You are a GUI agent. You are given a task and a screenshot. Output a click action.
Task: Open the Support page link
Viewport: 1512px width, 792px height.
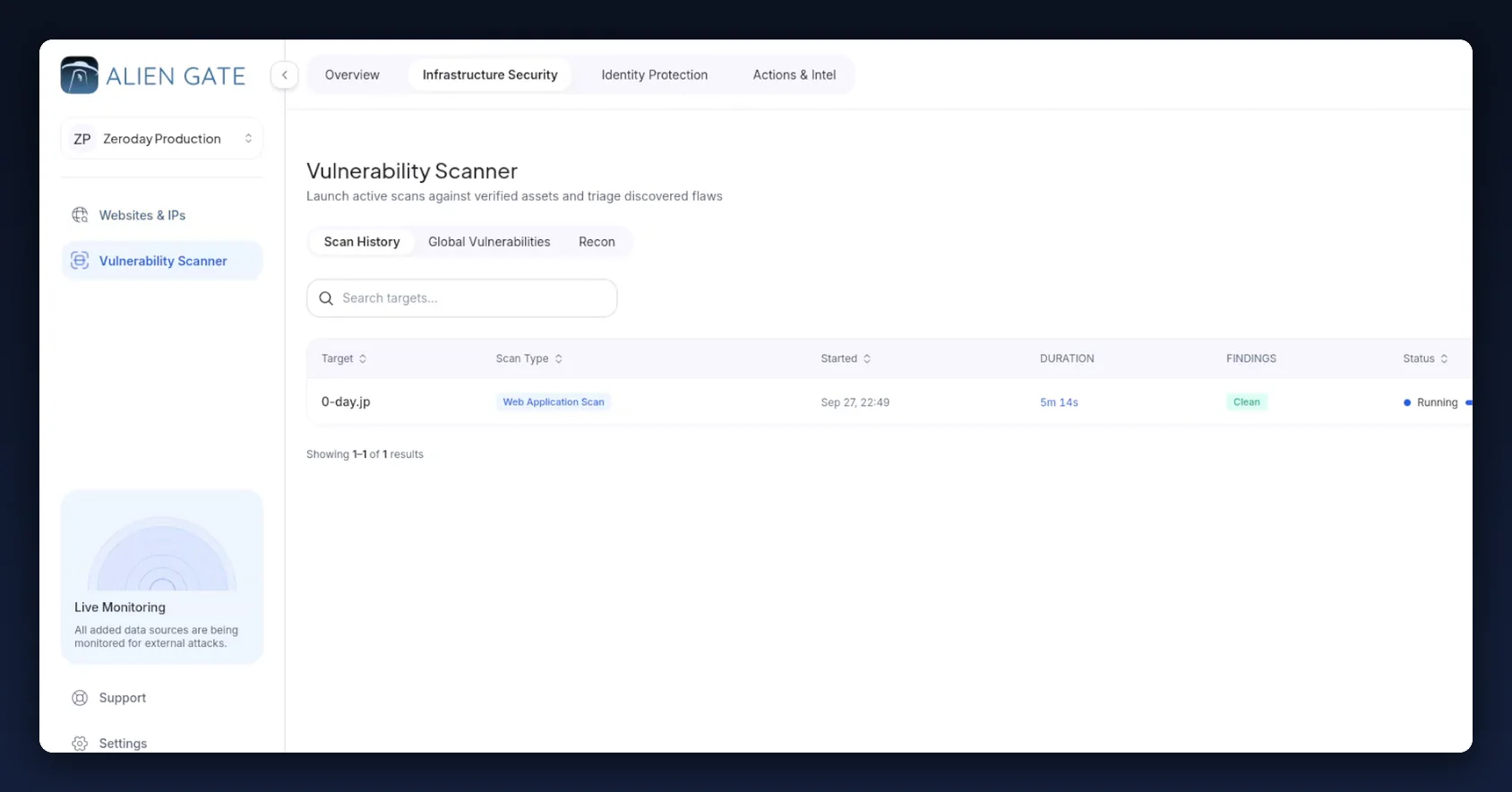click(123, 698)
